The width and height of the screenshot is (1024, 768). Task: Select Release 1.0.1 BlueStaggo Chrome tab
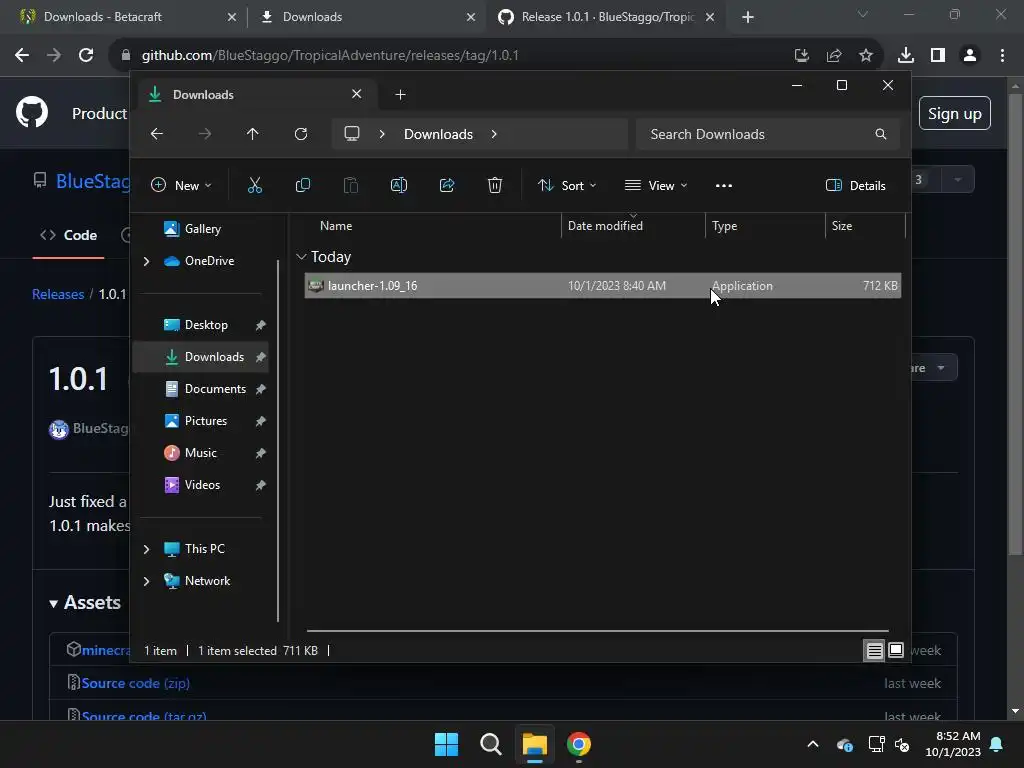point(606,17)
